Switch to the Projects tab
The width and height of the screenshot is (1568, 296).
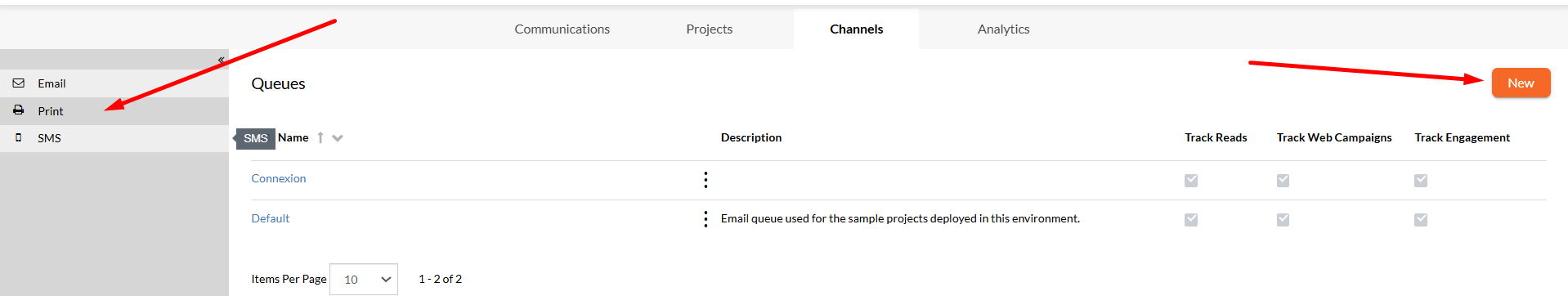(x=710, y=29)
